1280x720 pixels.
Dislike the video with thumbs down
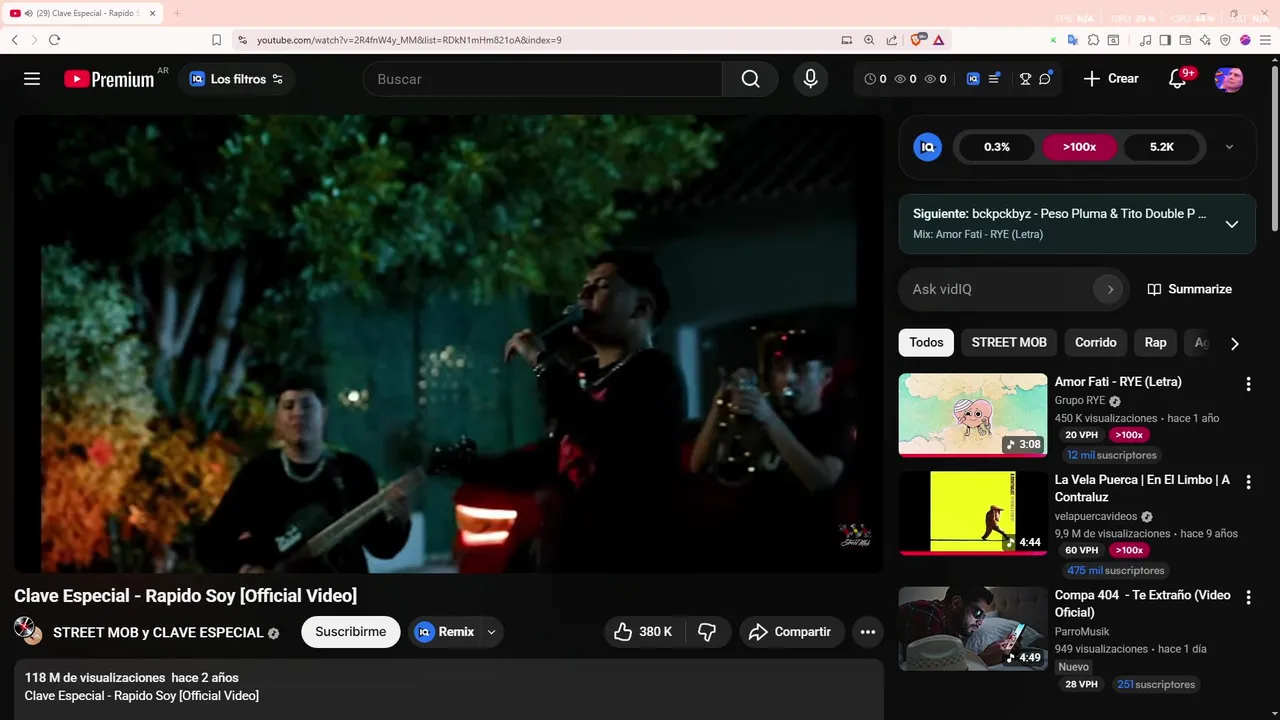707,632
